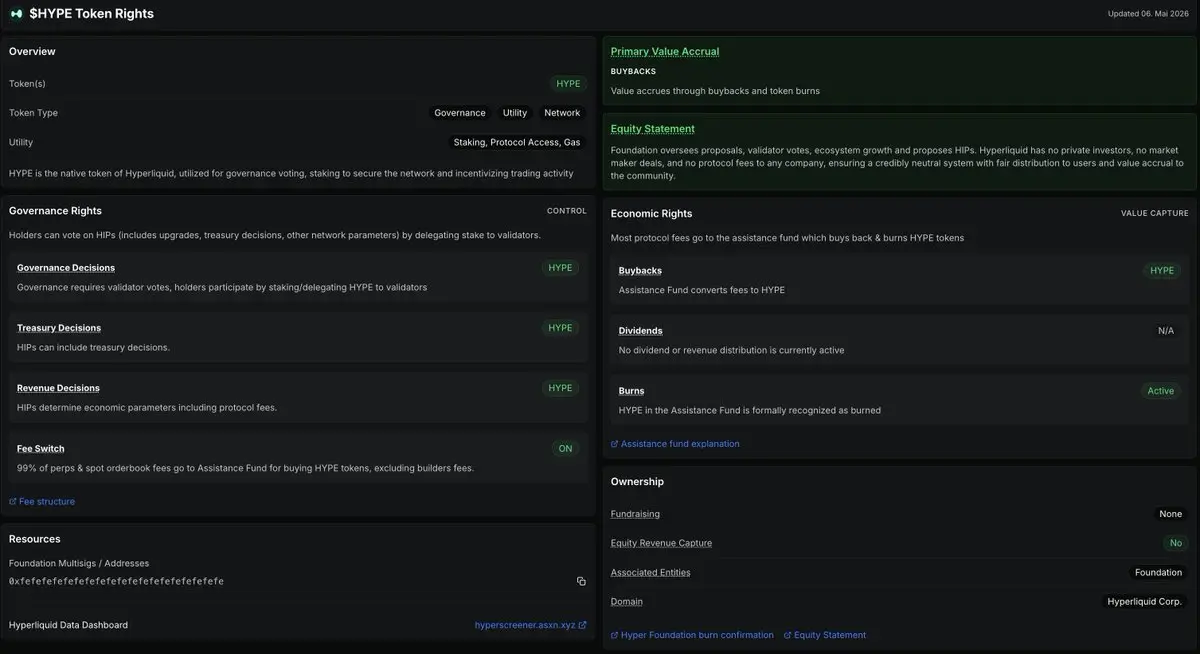Click the green Equity Statement heading
1200x654 pixels.
coord(653,128)
